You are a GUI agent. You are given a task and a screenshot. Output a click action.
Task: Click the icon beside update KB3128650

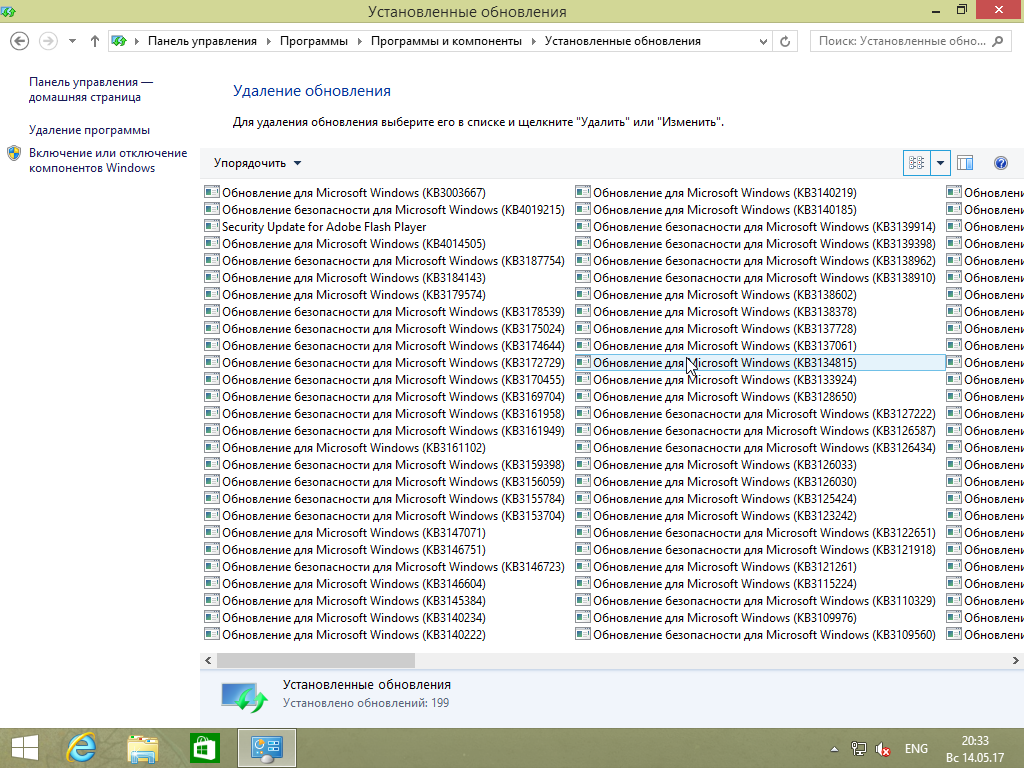[x=583, y=396]
